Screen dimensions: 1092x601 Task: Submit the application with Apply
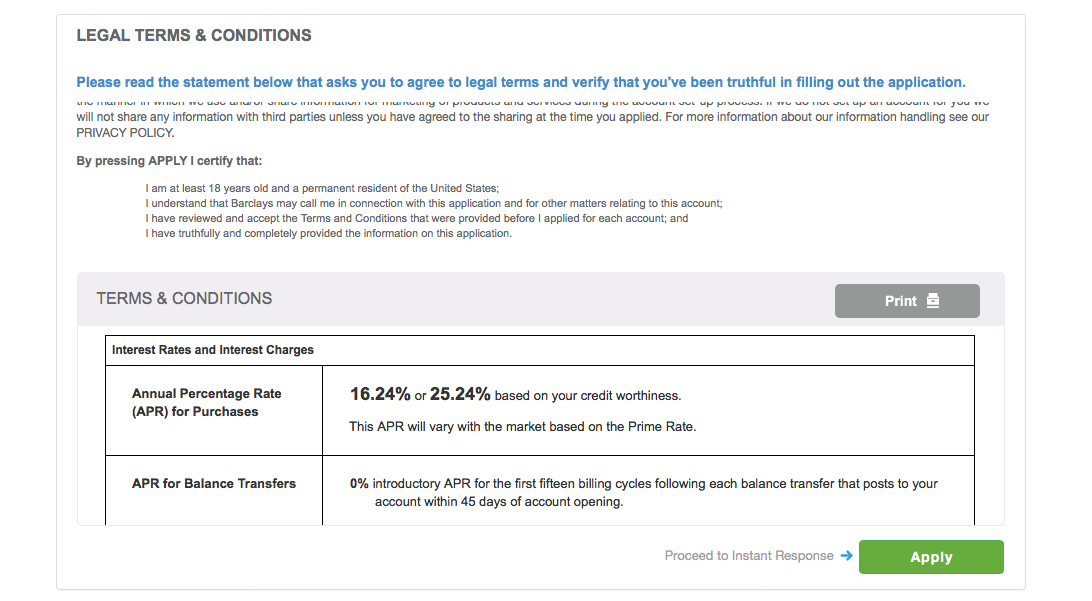tap(931, 557)
